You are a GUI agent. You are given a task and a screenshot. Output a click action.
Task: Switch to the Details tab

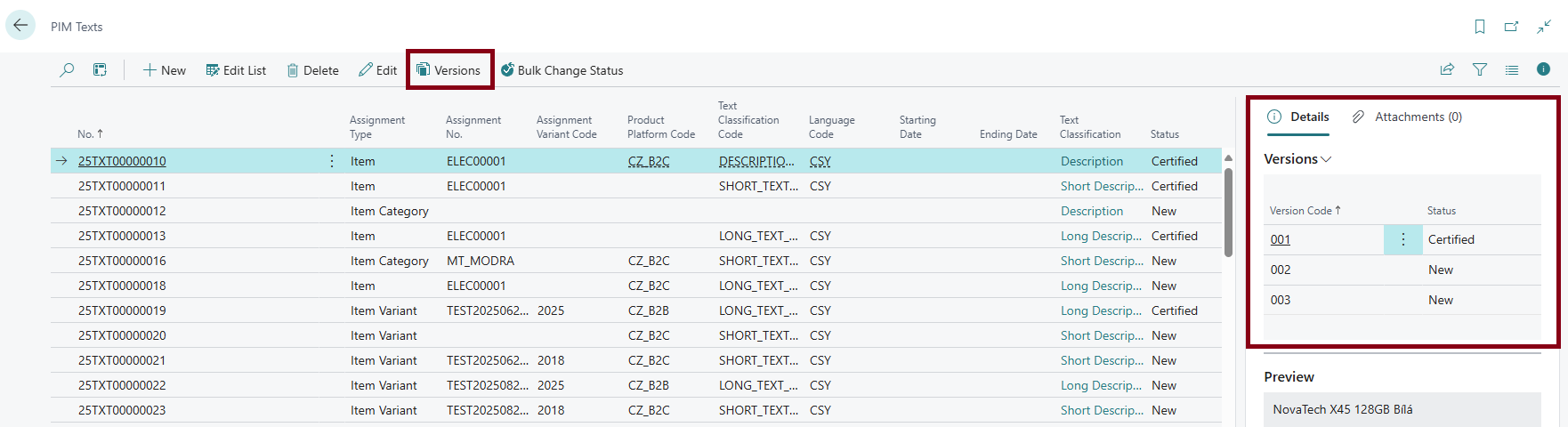[1298, 117]
